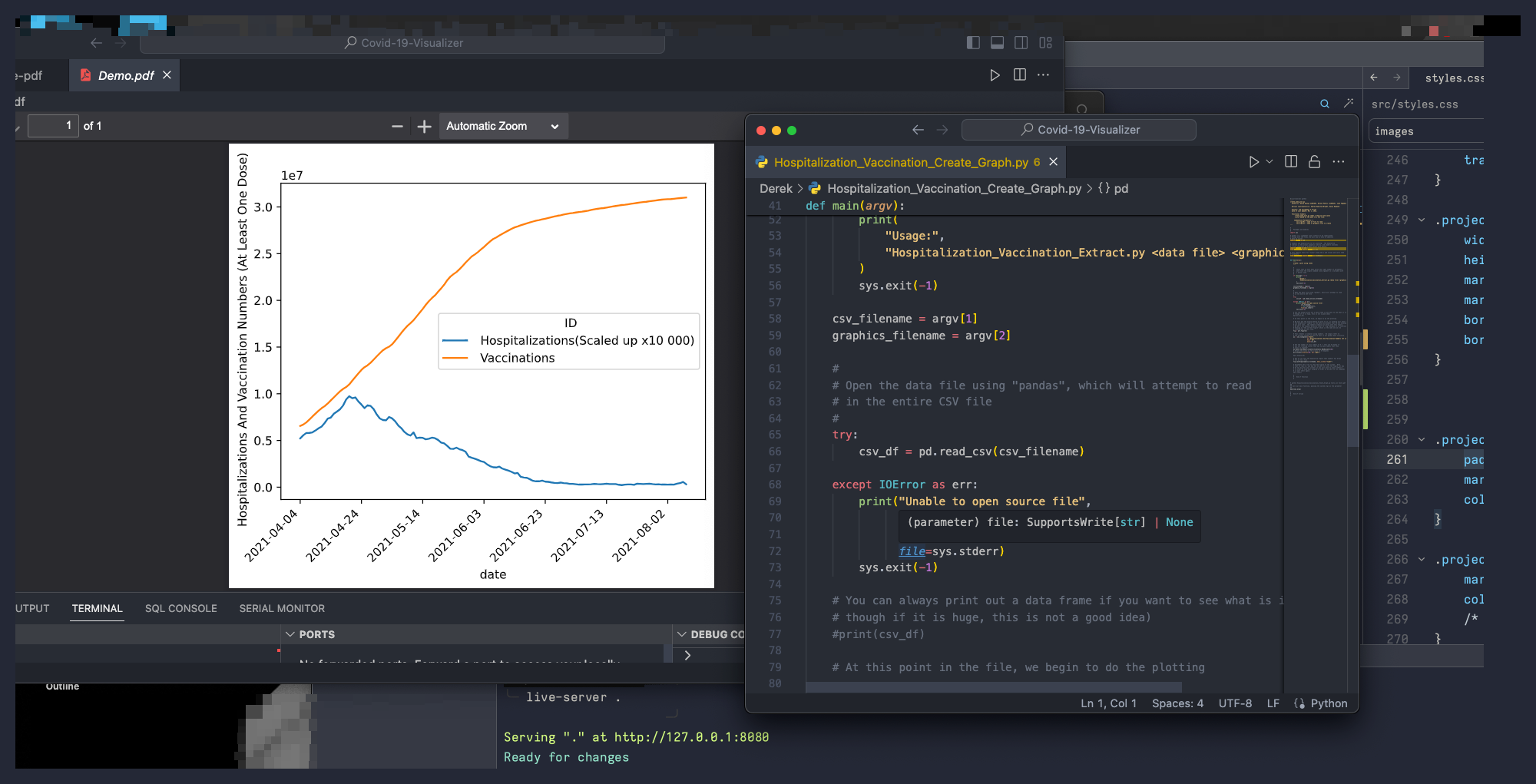The width and height of the screenshot is (1536, 784).
Task: Change end-of-line sequence LF
Action: point(1273,703)
